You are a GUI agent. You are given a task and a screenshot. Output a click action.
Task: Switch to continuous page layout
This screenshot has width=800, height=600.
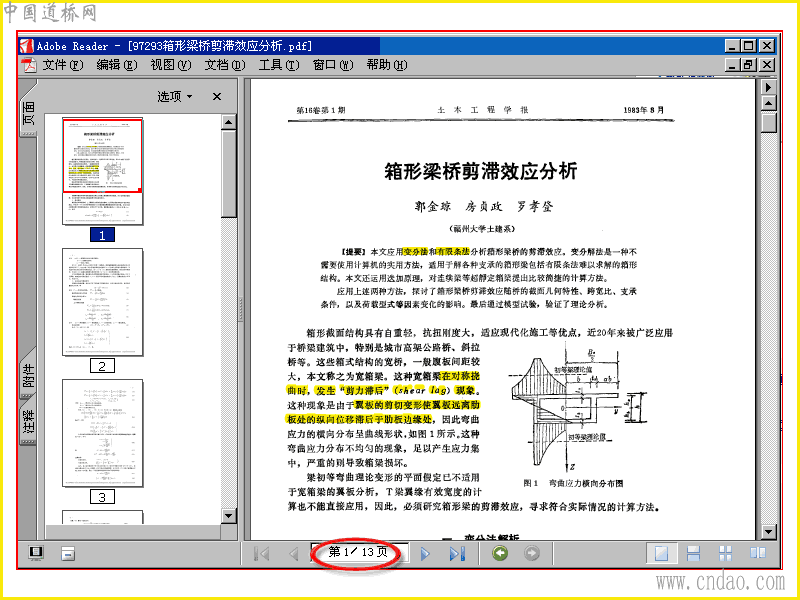click(x=693, y=553)
